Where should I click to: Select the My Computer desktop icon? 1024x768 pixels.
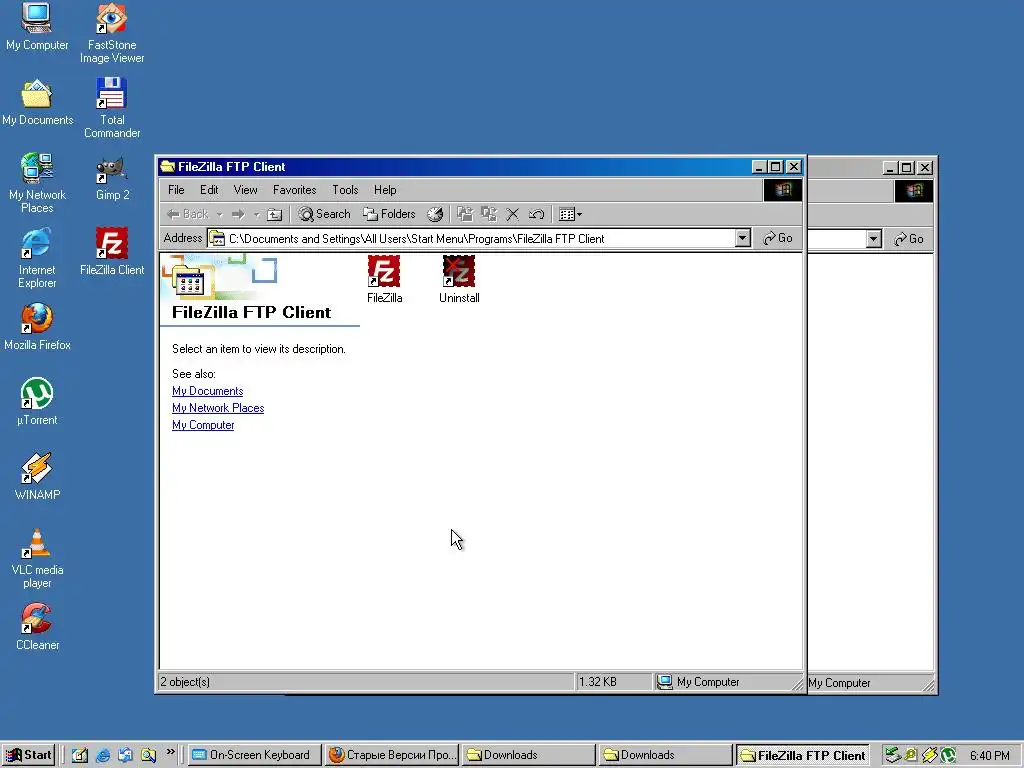coord(37,27)
